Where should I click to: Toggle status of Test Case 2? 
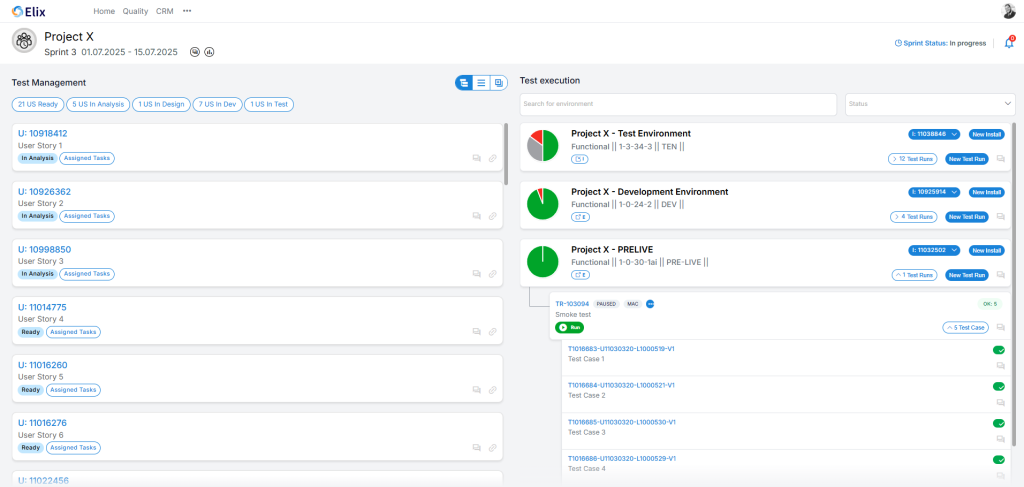(999, 386)
